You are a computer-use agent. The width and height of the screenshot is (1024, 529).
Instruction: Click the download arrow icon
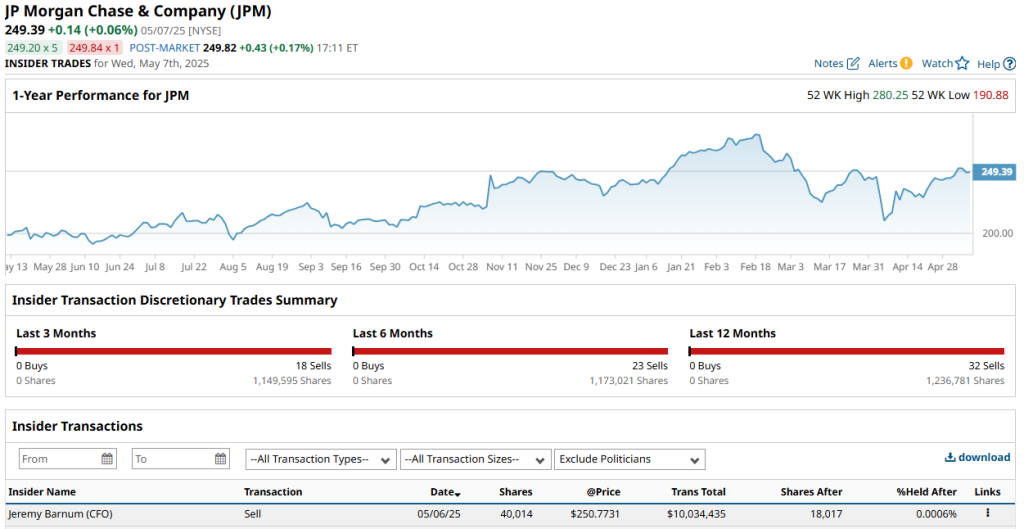tap(950, 457)
